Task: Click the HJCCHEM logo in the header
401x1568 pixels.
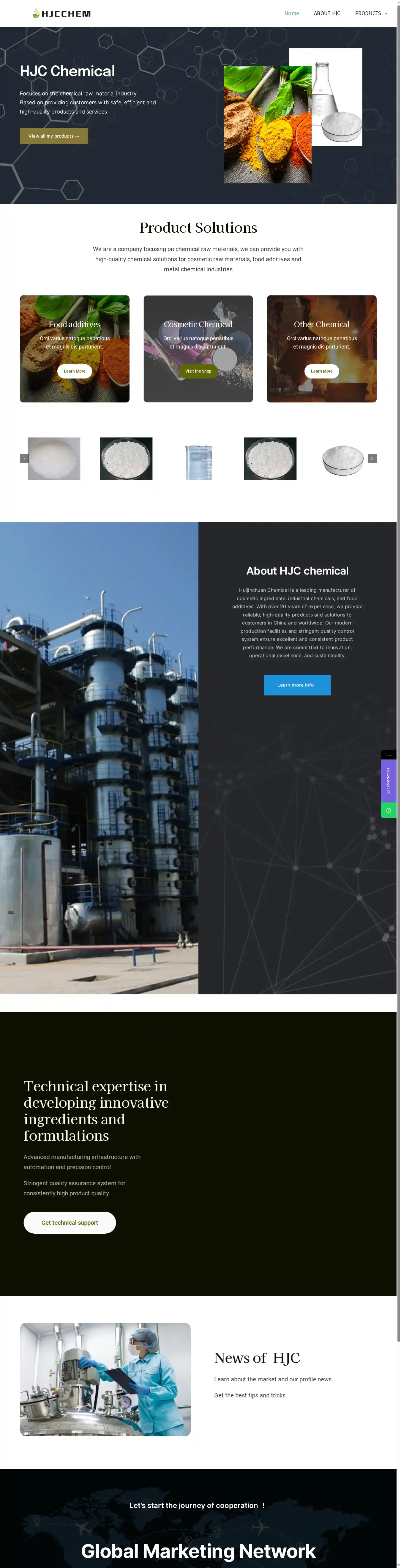Action: (61, 13)
